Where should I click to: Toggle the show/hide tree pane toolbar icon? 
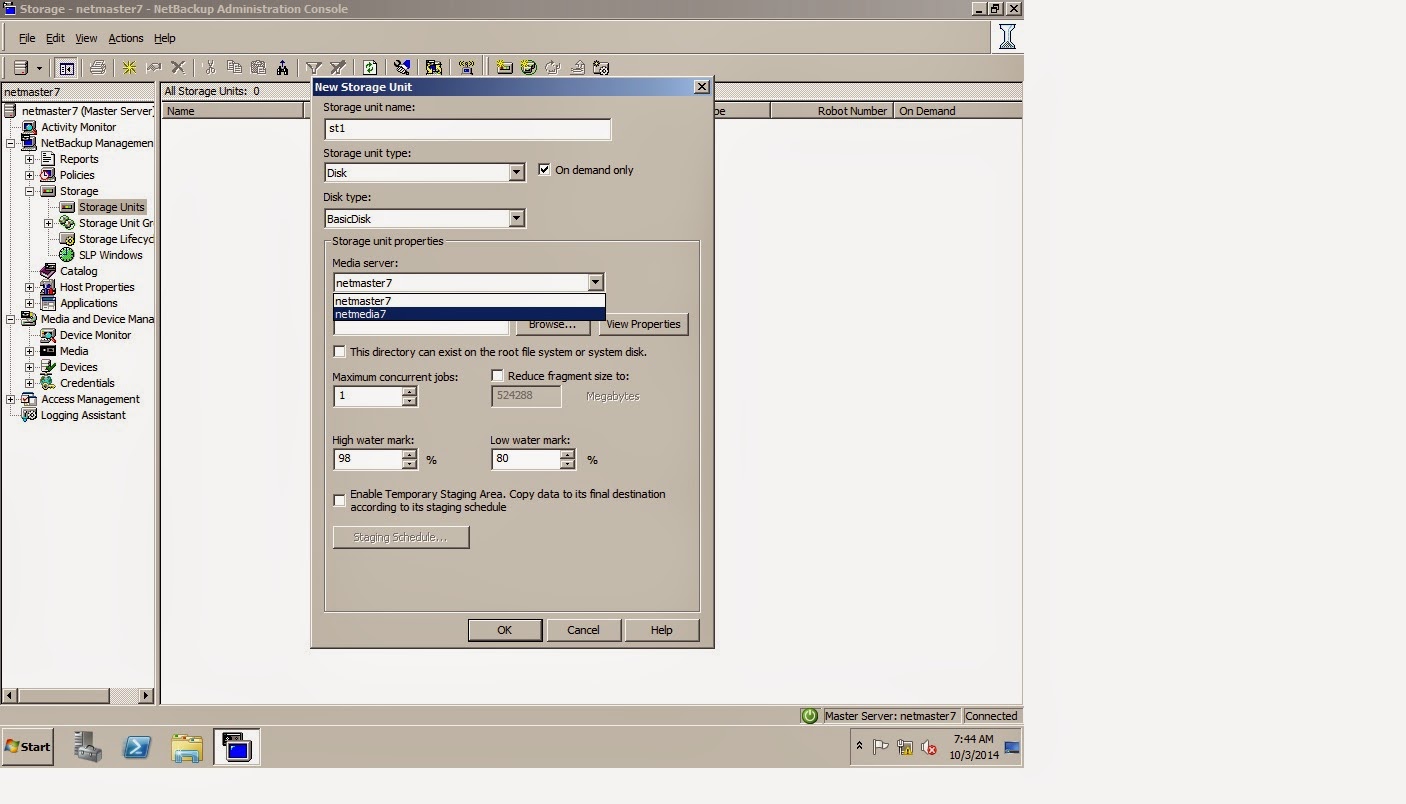coord(66,67)
